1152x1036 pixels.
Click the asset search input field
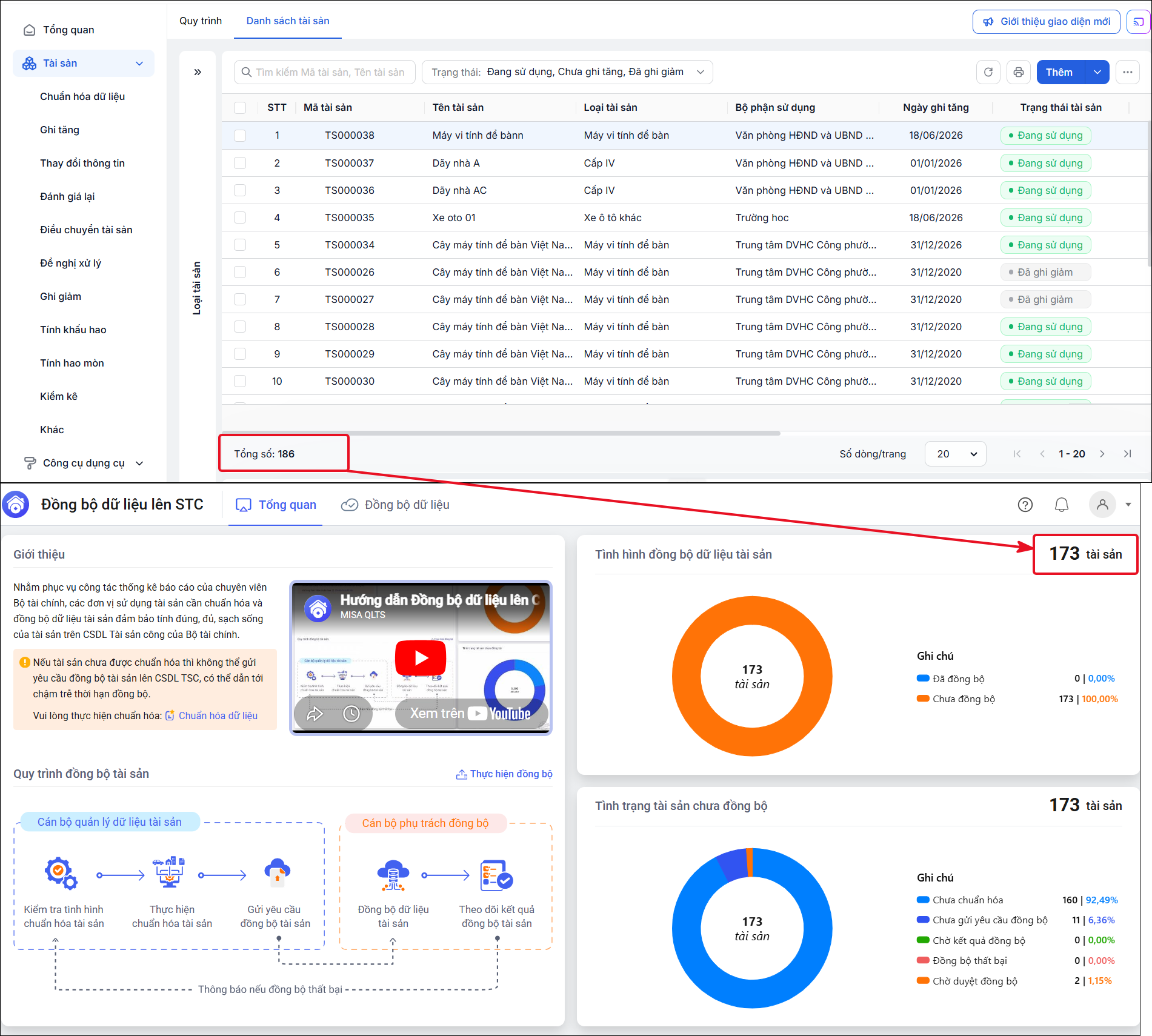coord(324,72)
